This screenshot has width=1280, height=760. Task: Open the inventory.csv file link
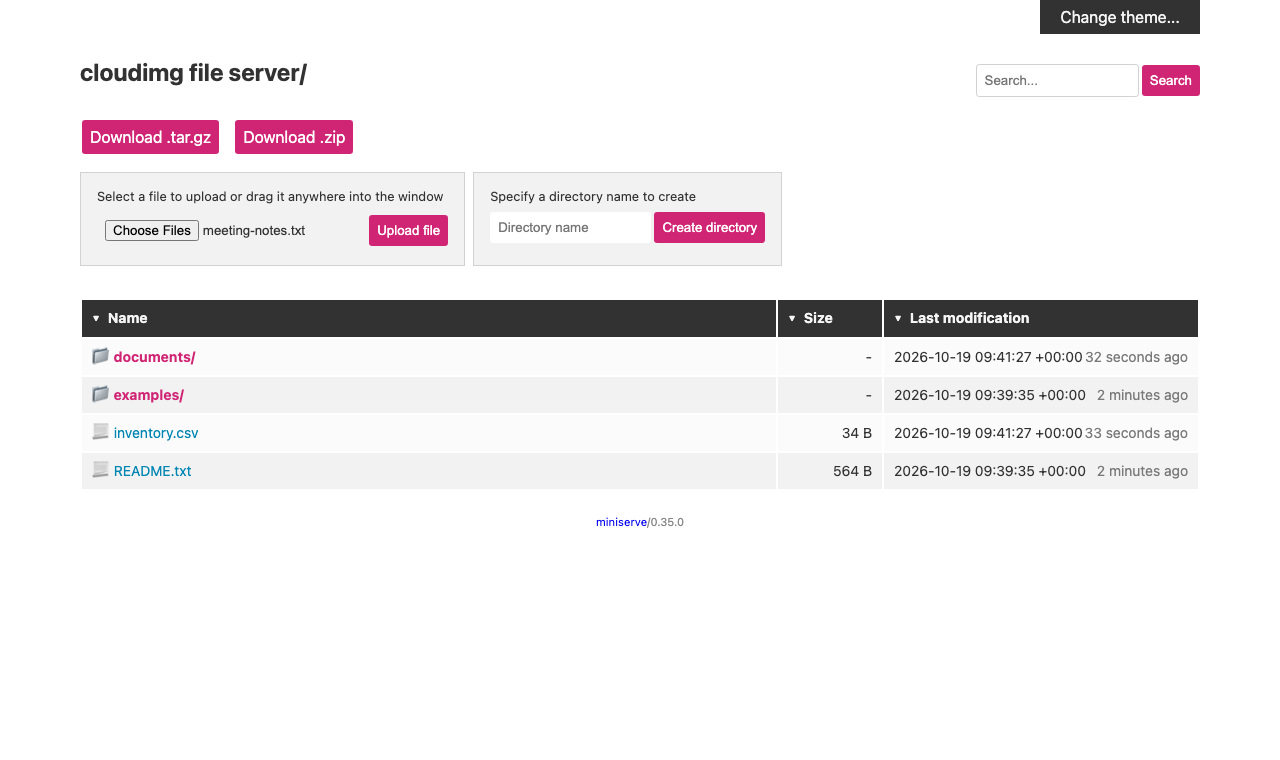(156, 433)
